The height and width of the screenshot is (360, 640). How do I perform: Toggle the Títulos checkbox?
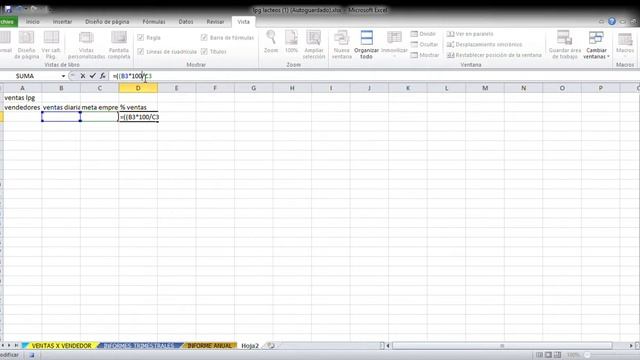pyautogui.click(x=204, y=51)
